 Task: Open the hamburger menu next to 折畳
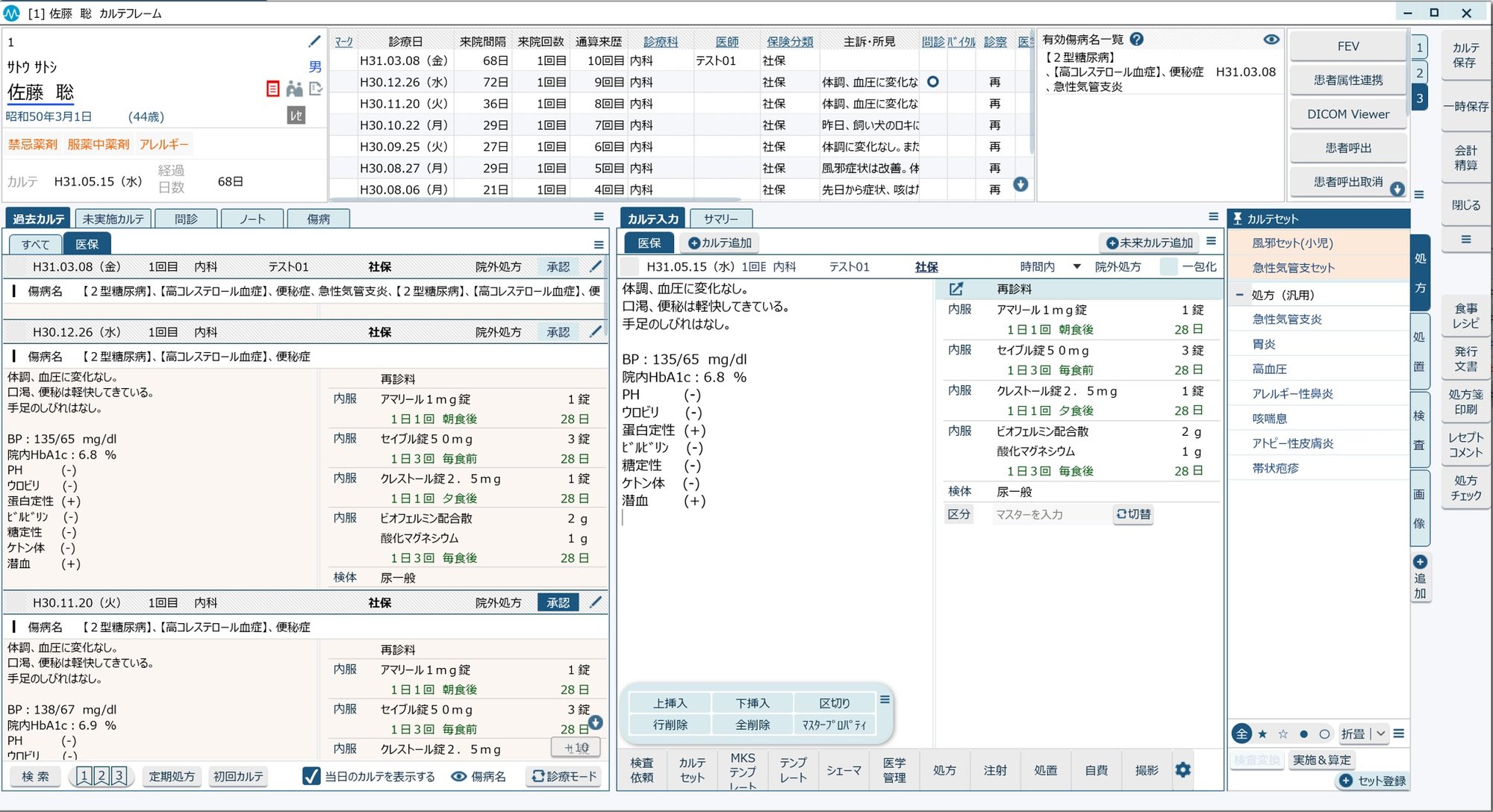[1399, 734]
